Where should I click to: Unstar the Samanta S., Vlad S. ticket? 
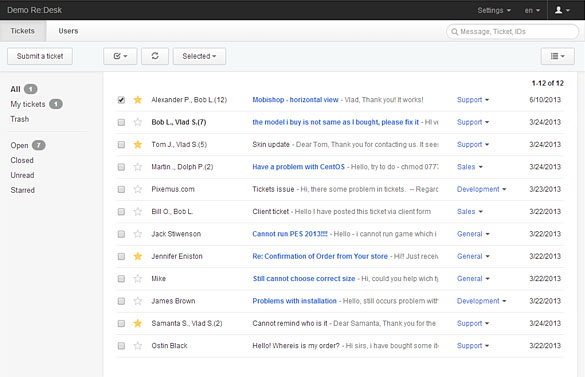[x=138, y=323]
